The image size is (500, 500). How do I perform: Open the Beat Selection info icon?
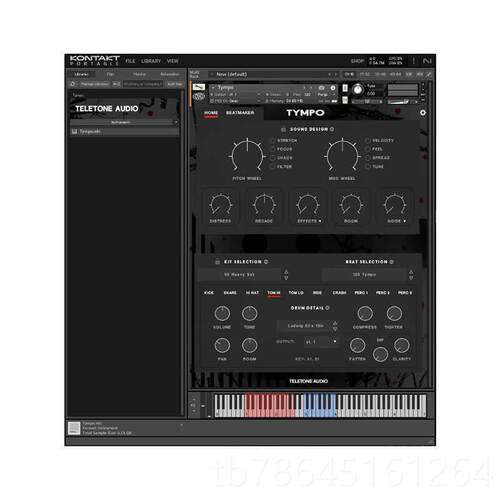392,262
